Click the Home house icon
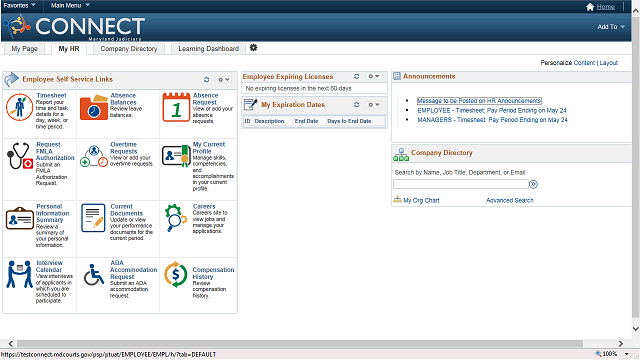Image resolution: width=640 pixels, height=360 pixels. (x=590, y=7)
